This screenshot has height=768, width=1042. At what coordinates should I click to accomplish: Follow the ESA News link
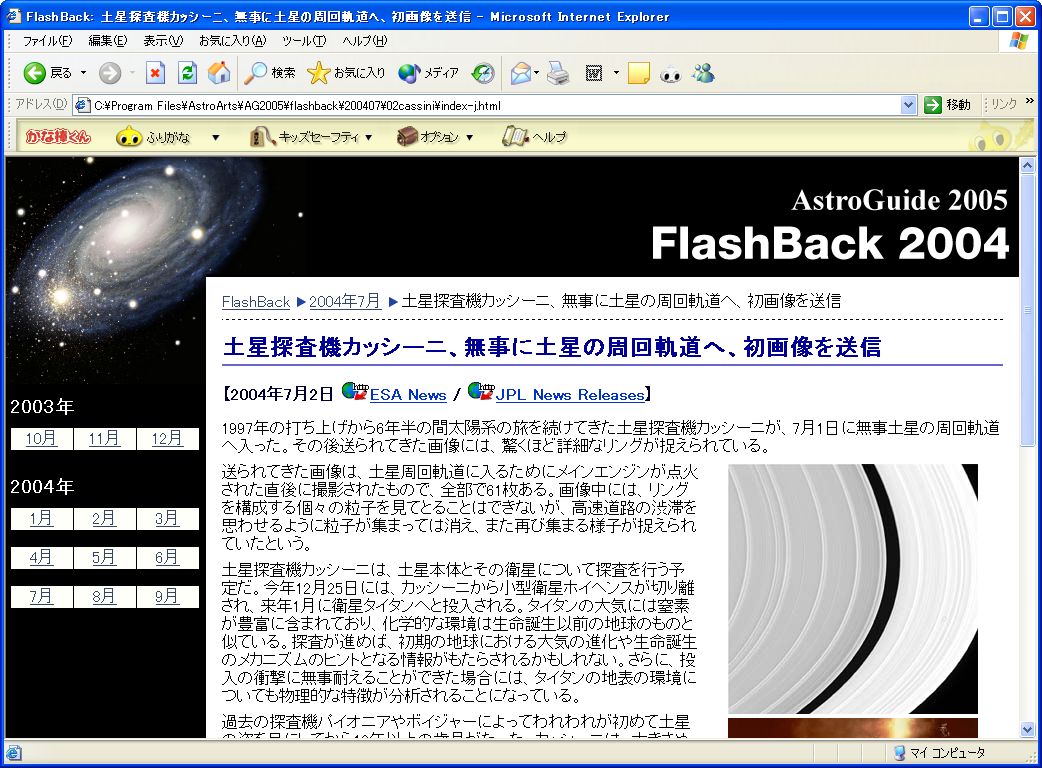point(408,394)
